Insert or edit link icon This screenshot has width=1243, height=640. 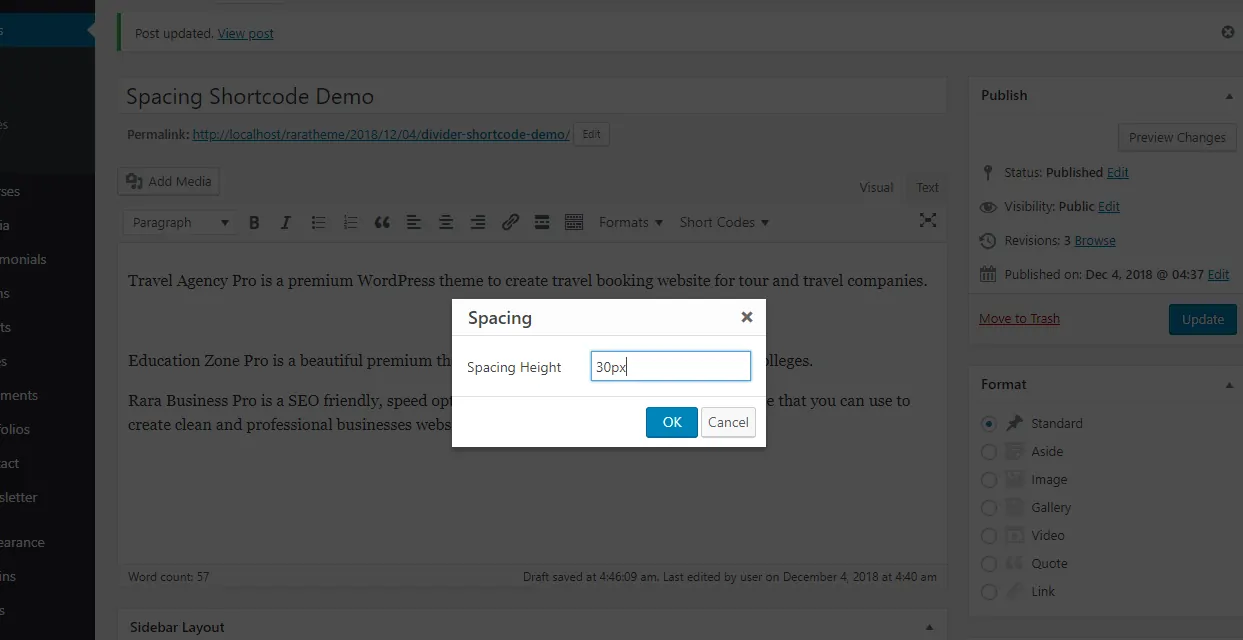(x=510, y=222)
